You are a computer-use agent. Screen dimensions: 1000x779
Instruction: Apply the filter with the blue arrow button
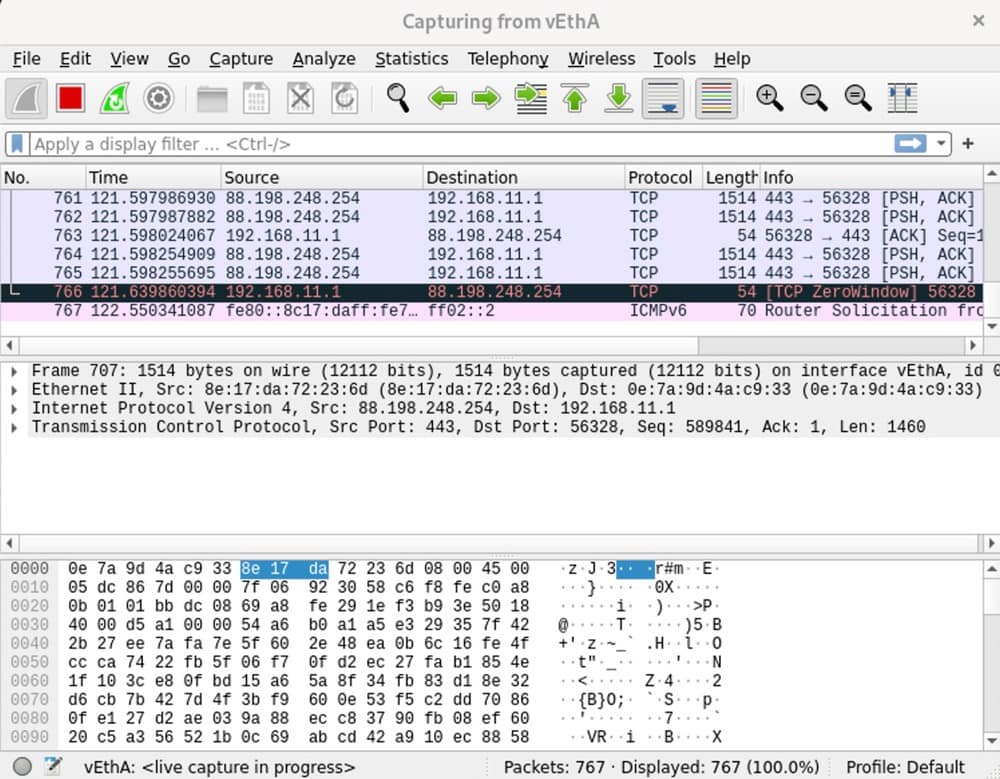click(911, 143)
